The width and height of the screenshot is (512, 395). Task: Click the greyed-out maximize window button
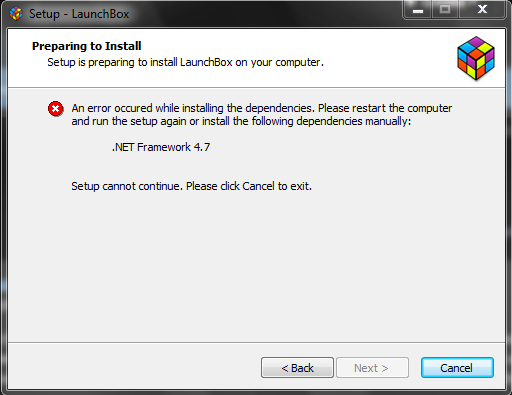(445, 10)
